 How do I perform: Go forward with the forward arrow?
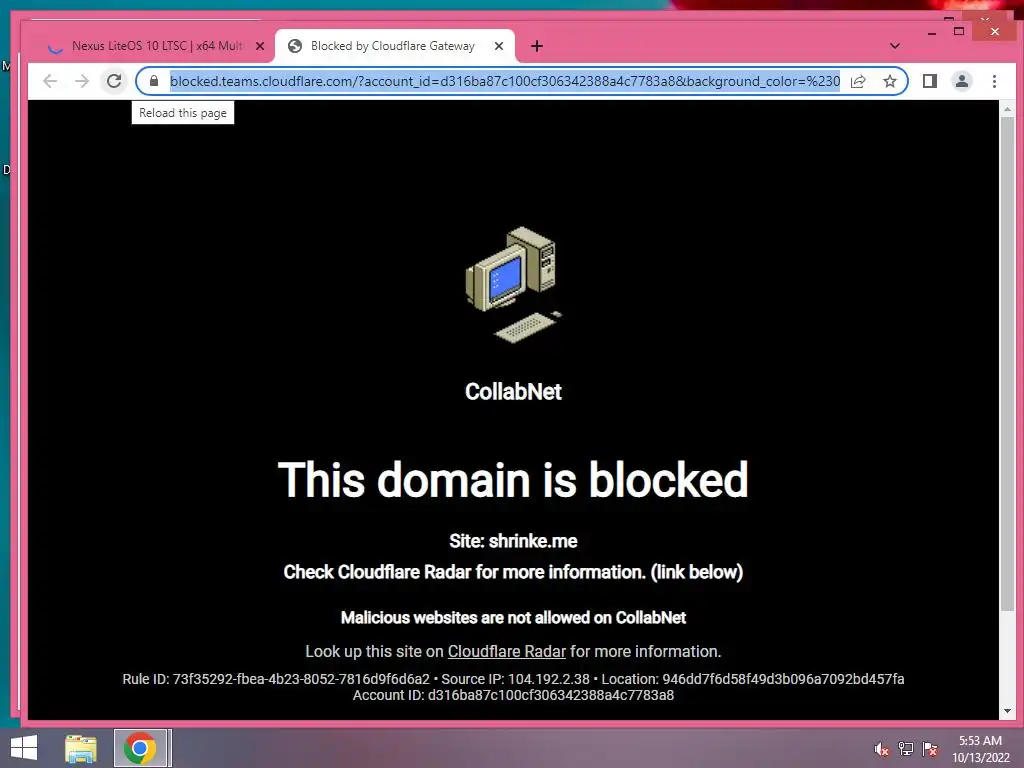82,81
